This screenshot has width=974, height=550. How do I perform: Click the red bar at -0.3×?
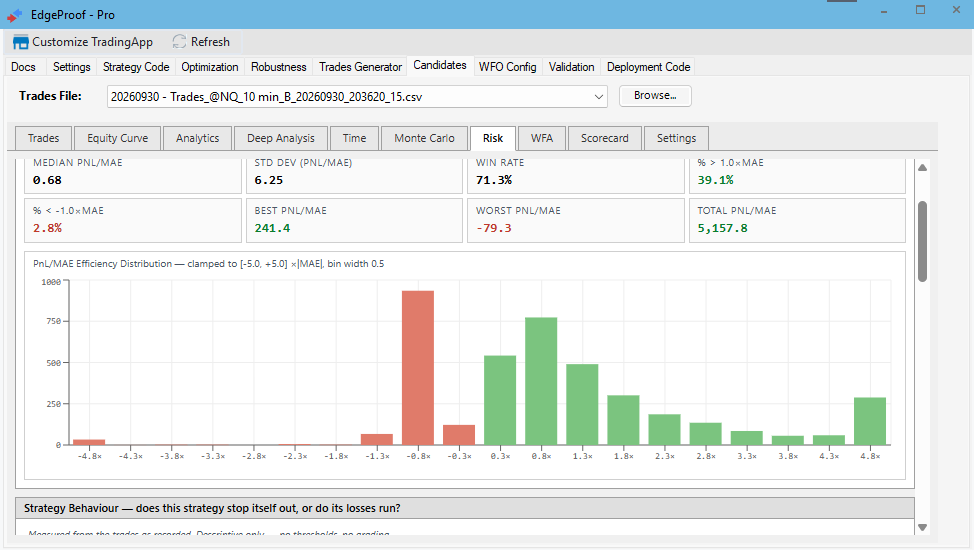(x=459, y=435)
